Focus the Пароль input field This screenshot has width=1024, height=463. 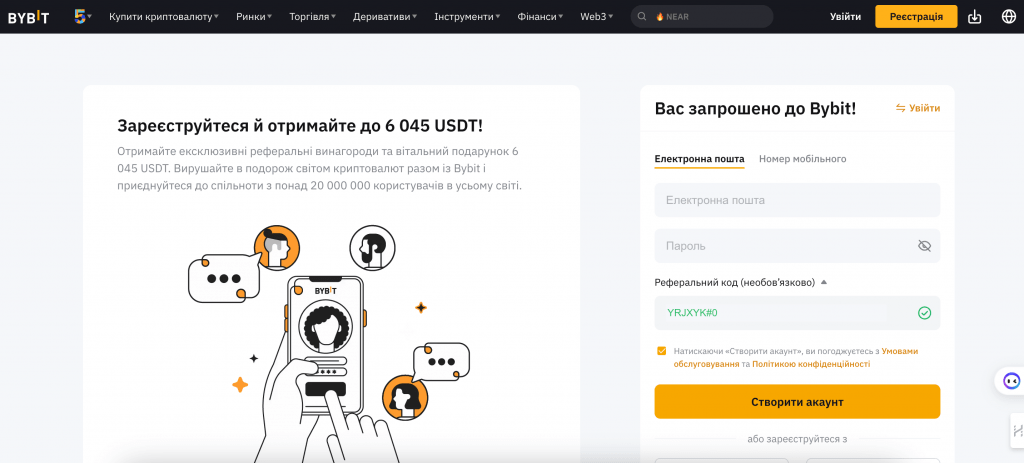point(797,246)
